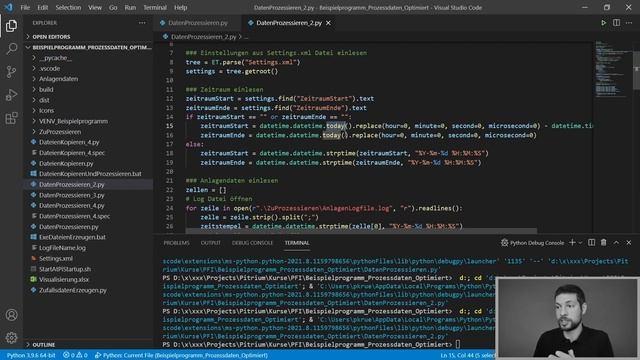Open the Go menu

pyautogui.click(x=113, y=7)
